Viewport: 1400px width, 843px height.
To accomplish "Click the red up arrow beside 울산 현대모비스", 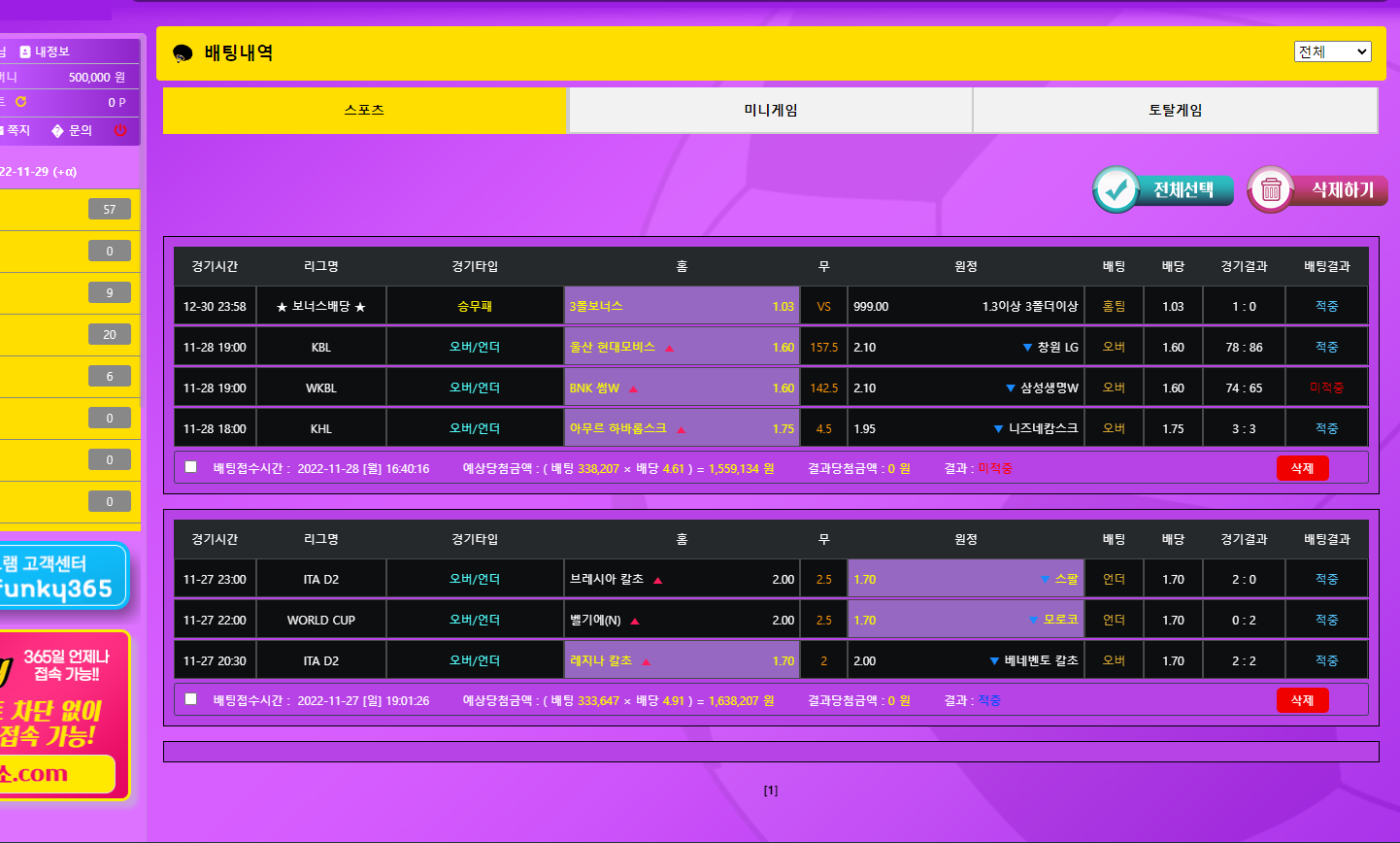I will 670,348.
